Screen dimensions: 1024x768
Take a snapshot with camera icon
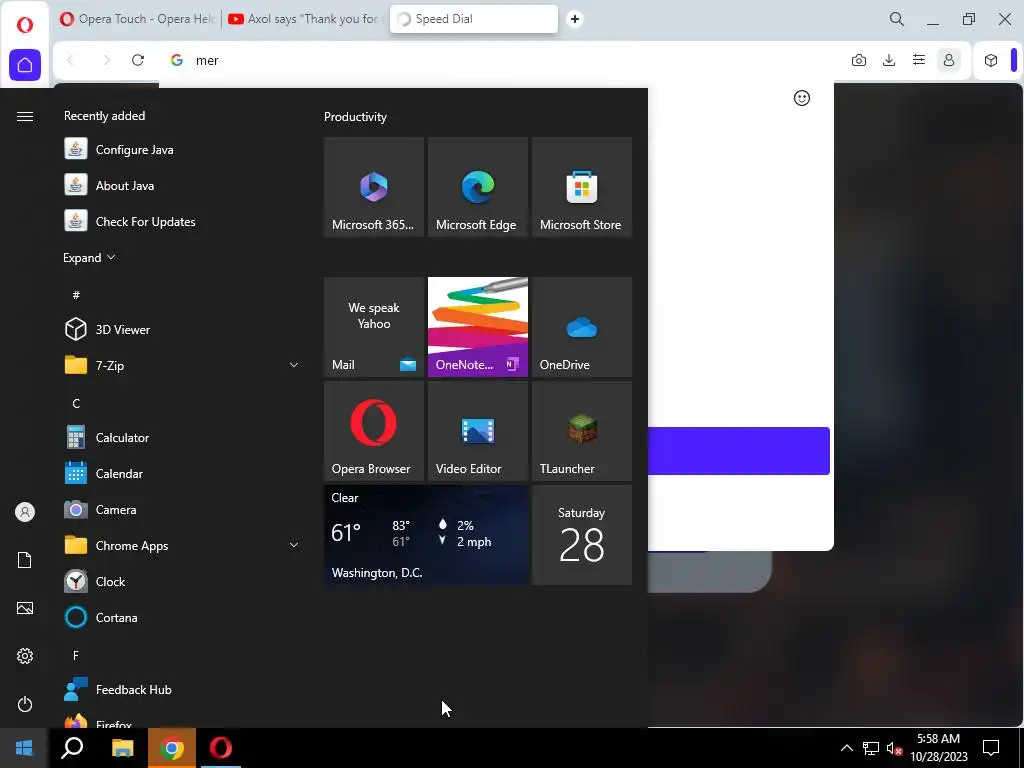(x=859, y=60)
